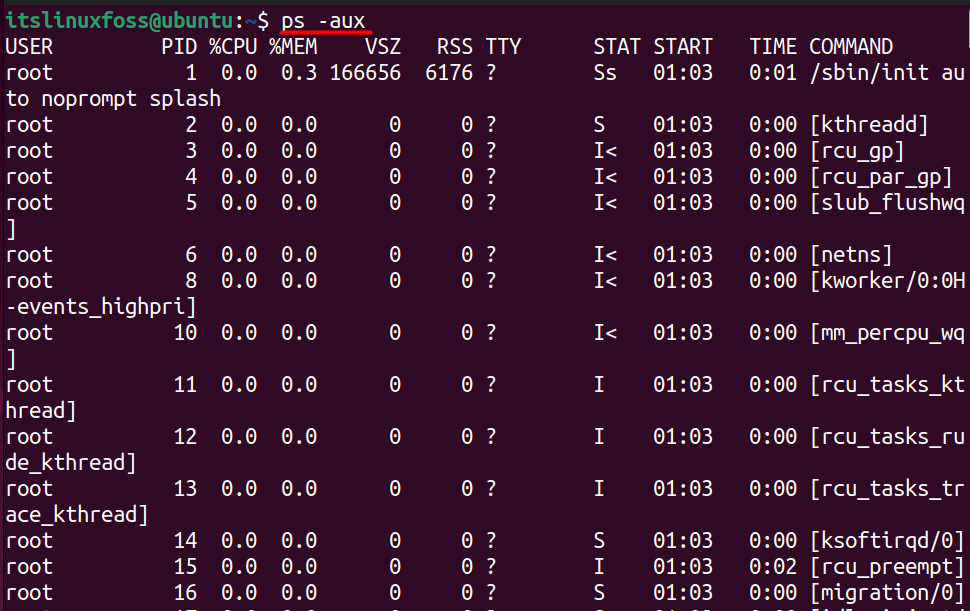Click the TIME value 0:01
The height and width of the screenshot is (611, 970).
click(x=773, y=73)
